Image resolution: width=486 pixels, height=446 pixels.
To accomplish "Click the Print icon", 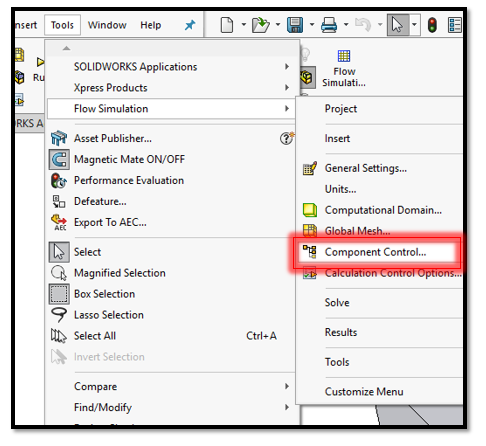I will [329, 25].
